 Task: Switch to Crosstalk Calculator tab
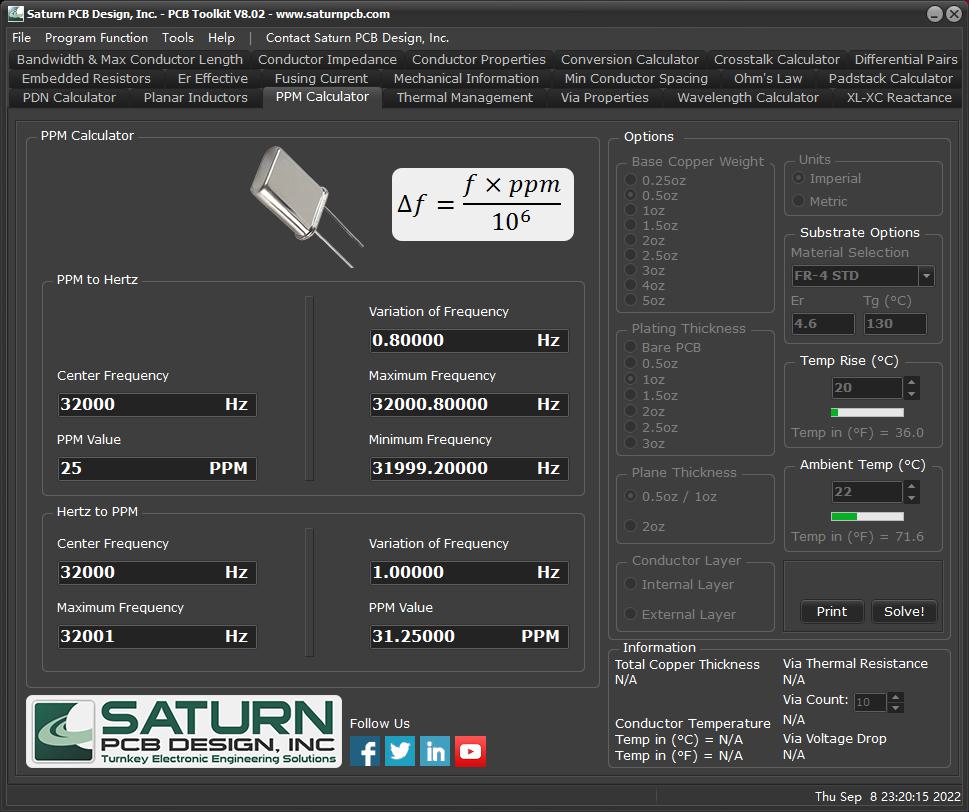777,59
